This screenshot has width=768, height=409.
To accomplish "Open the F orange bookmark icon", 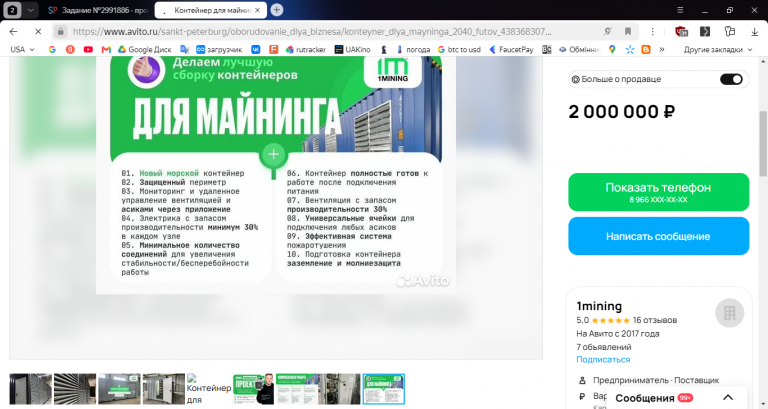I will point(273,49).
